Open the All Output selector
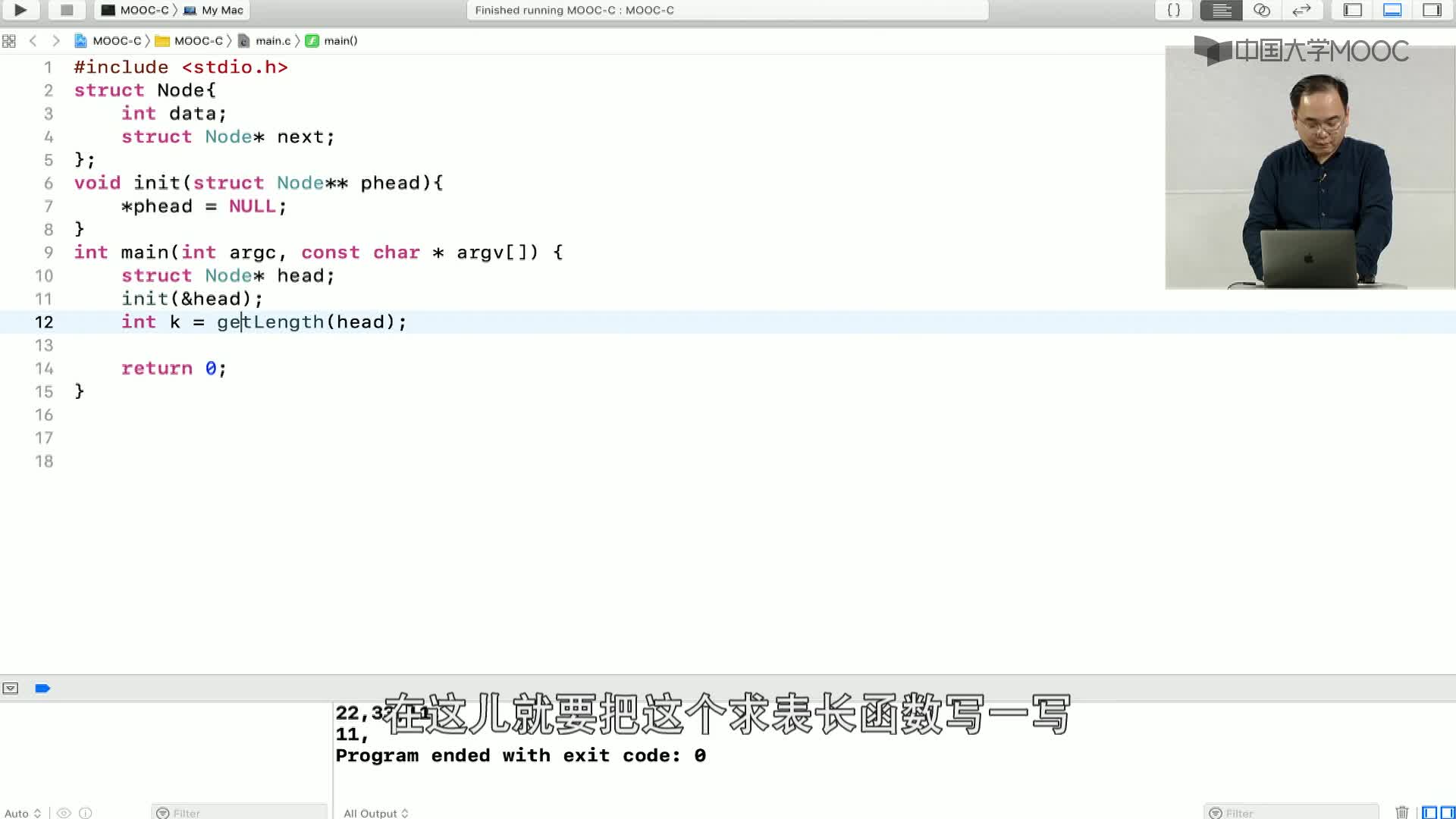This screenshot has width=1456, height=819. (x=376, y=813)
